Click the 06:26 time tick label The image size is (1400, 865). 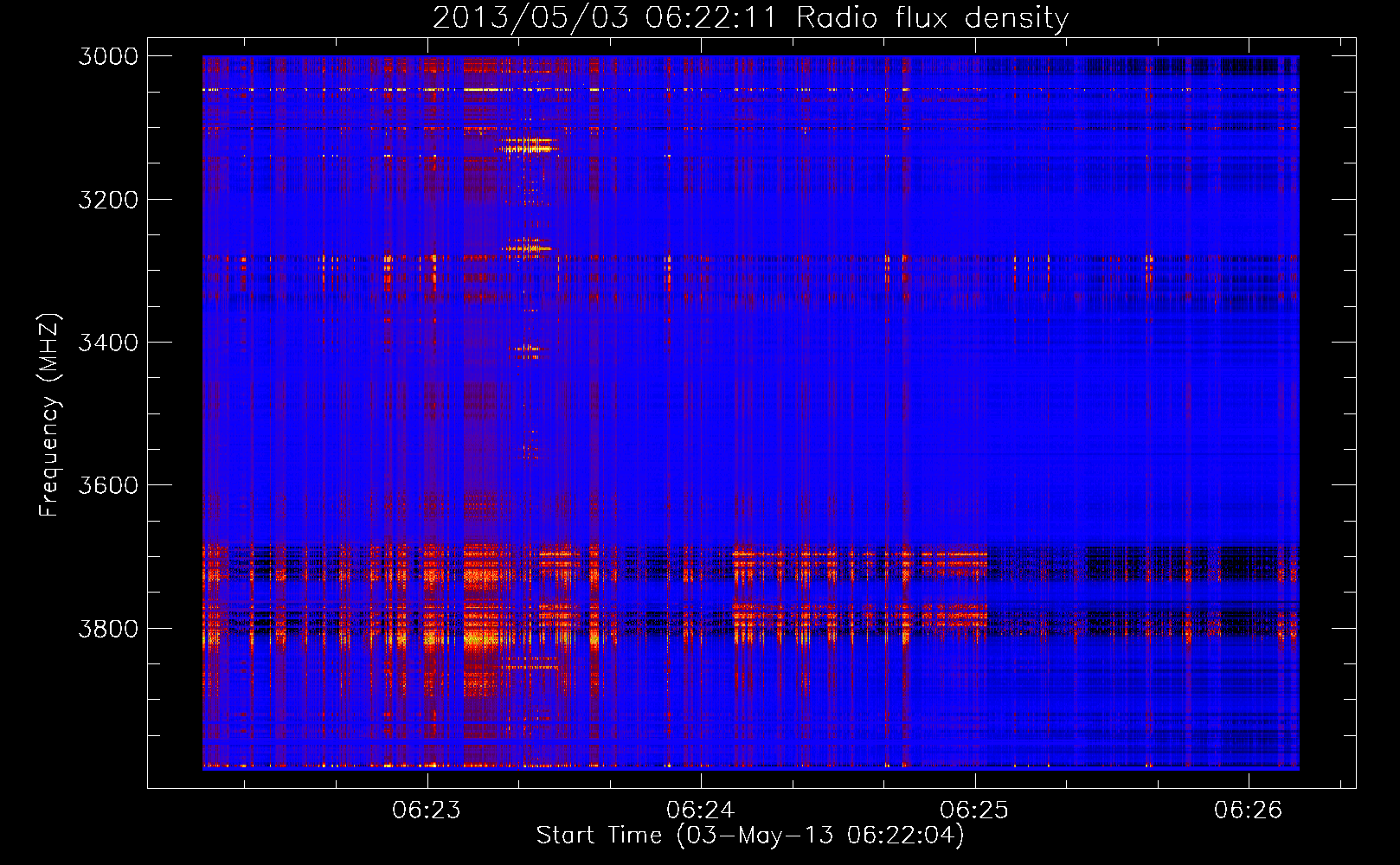coord(1248,811)
